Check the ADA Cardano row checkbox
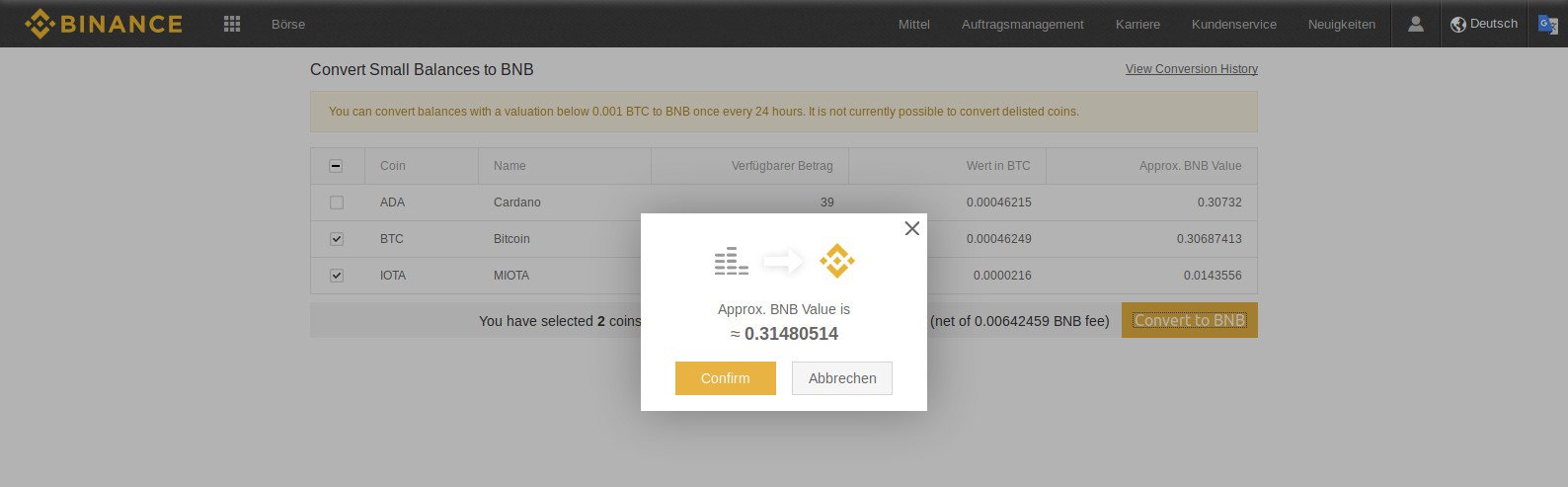This screenshot has height=487, width=1568. [336, 203]
